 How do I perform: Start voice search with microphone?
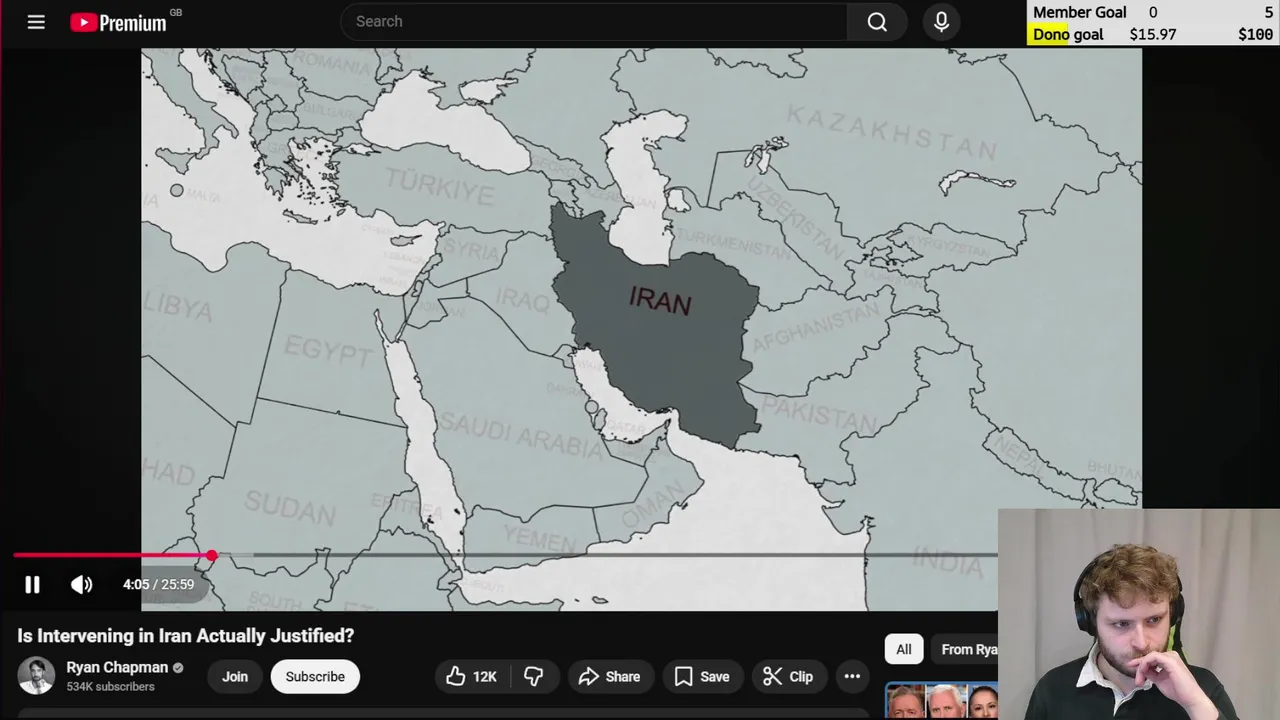pyautogui.click(x=941, y=21)
